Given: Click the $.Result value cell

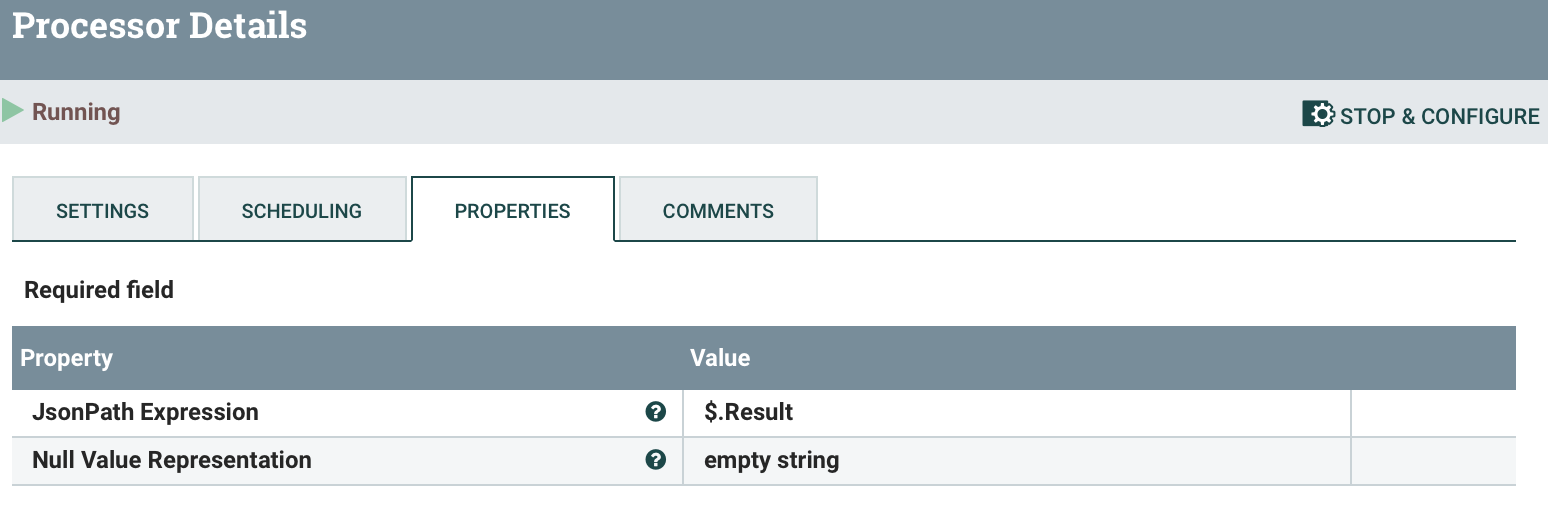Looking at the screenshot, I should click(1017, 413).
